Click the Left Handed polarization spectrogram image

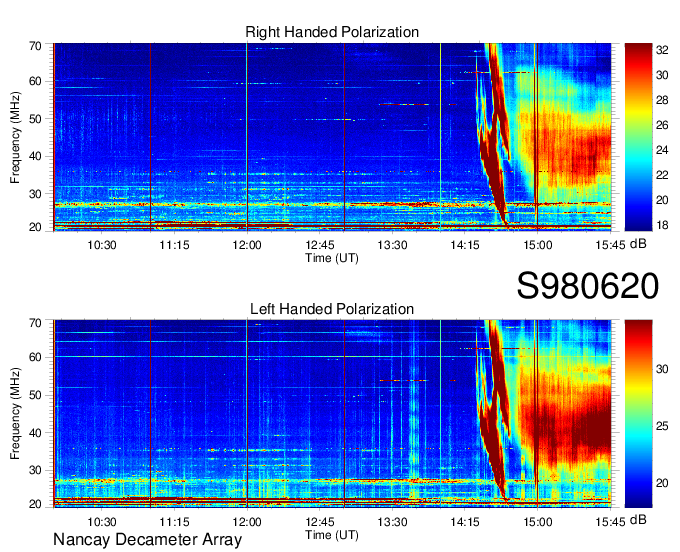(x=332, y=414)
